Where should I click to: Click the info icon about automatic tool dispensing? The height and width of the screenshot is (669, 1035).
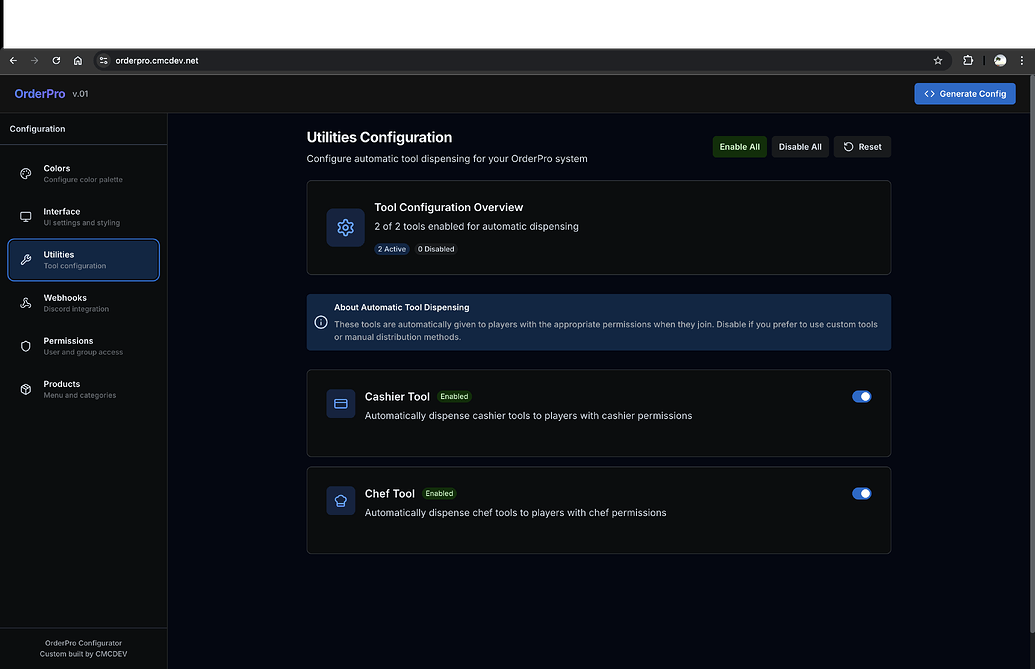click(321, 322)
